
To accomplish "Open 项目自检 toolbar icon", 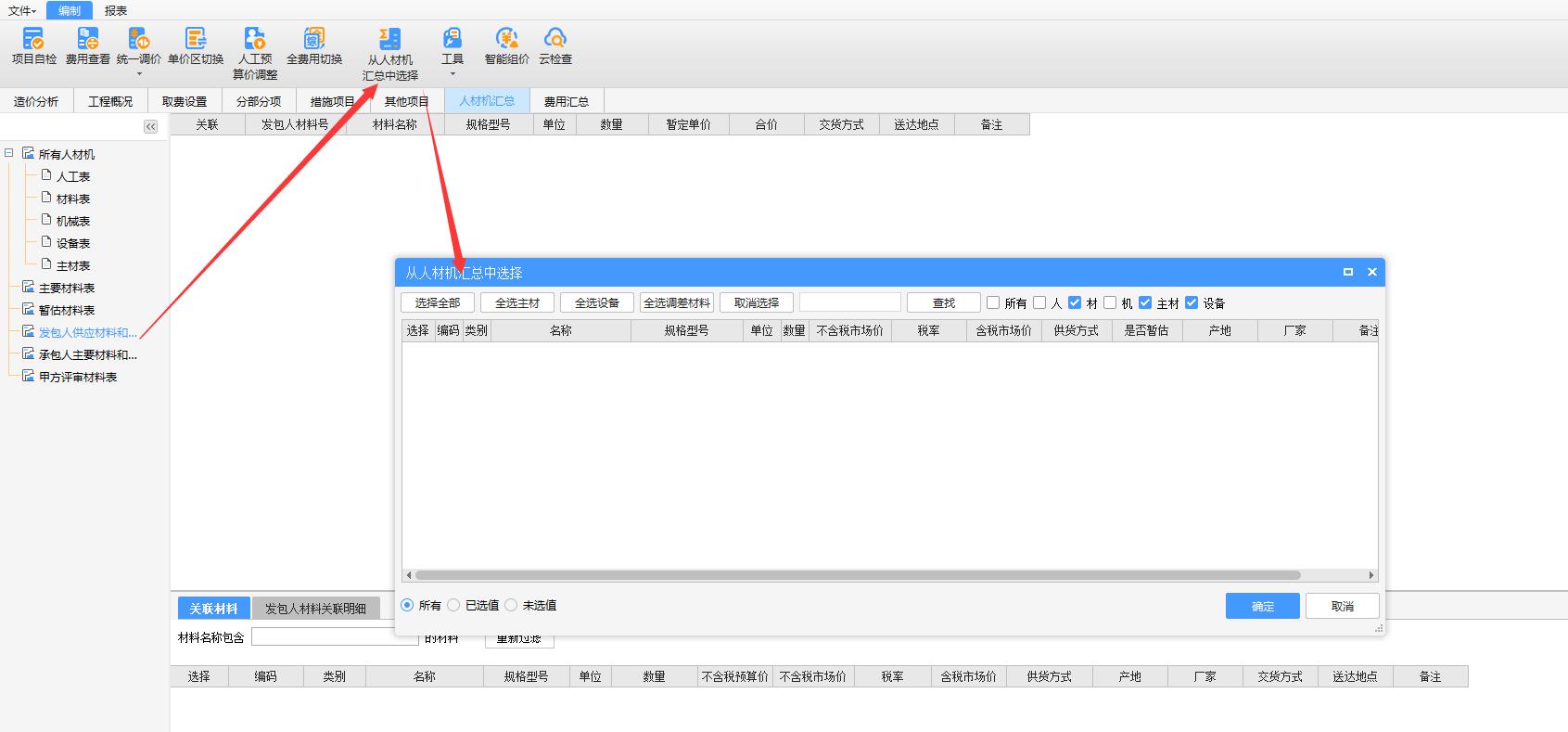I will tap(33, 45).
